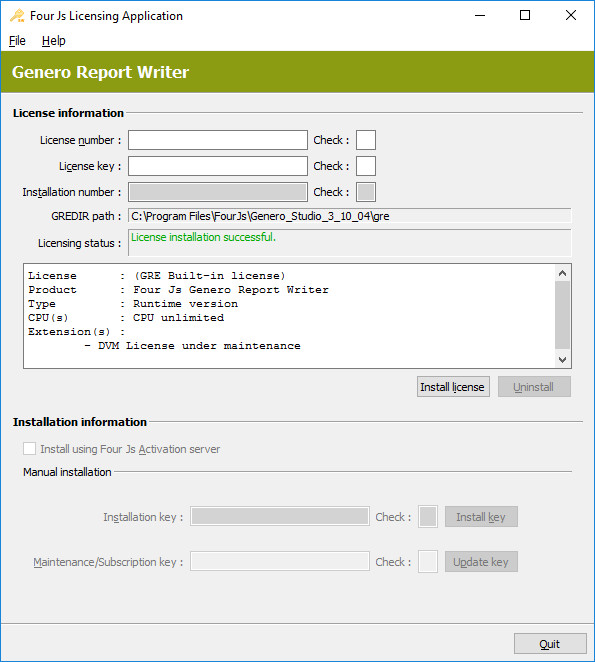
Task: Click the License number input field
Action: click(x=218, y=140)
